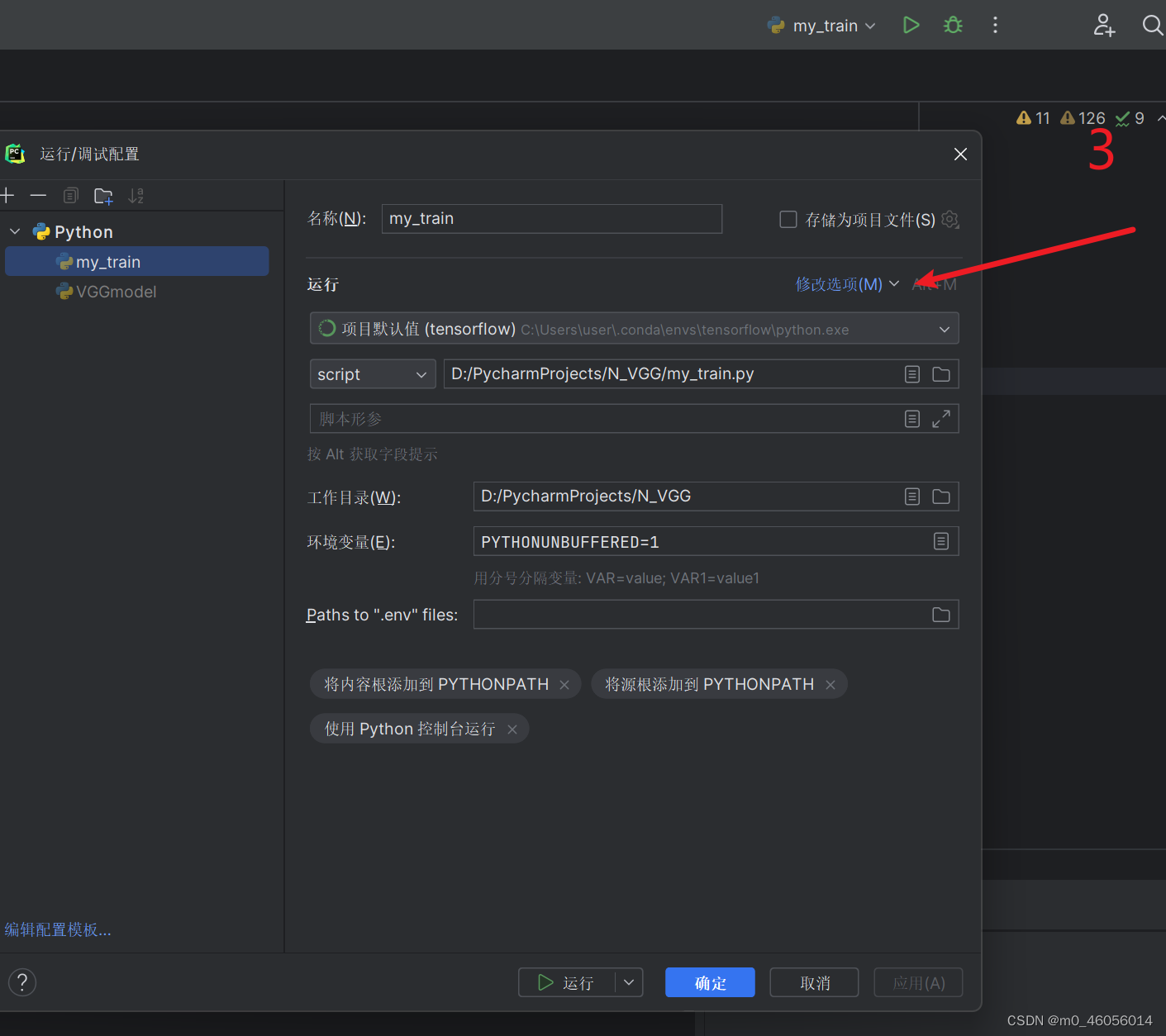Collapse the Python configurations group
1166x1036 pixels.
(13, 230)
